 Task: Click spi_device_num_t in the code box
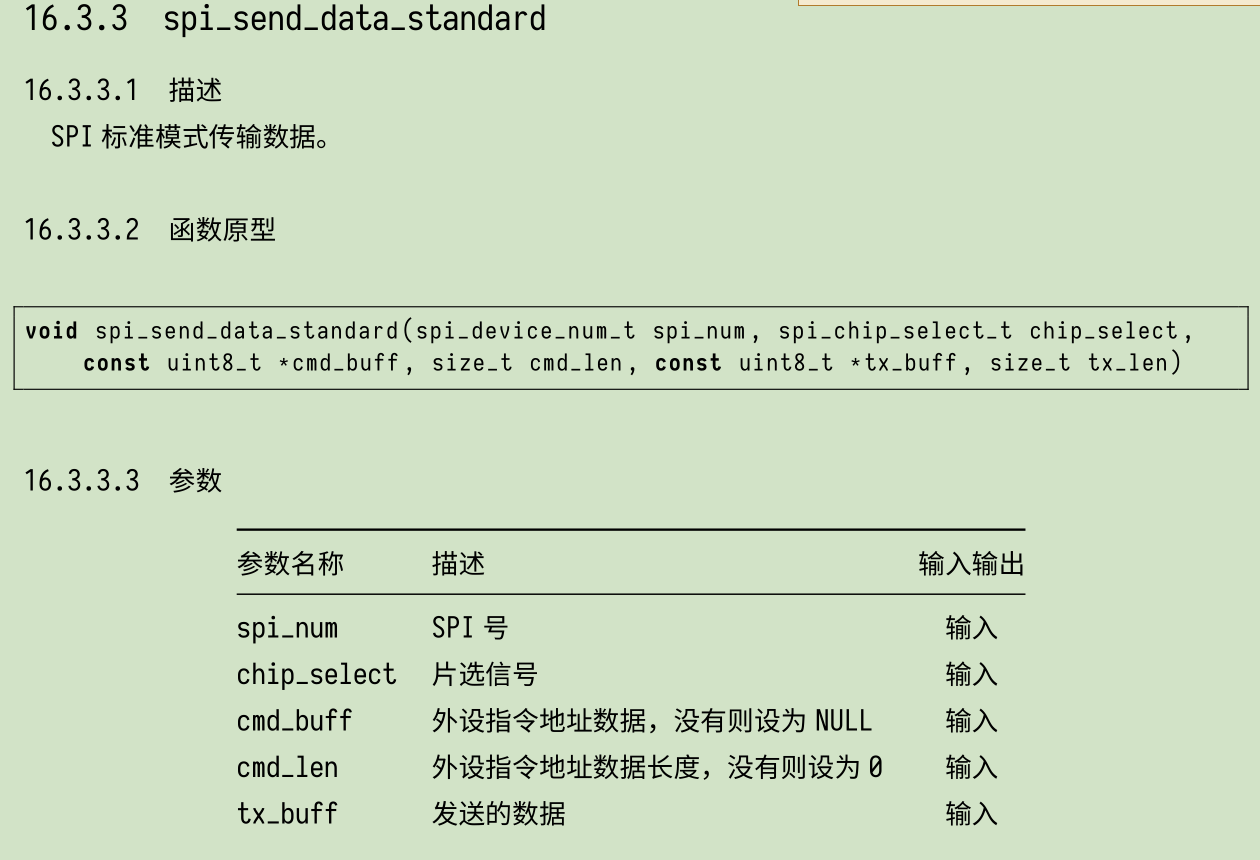click(525, 331)
